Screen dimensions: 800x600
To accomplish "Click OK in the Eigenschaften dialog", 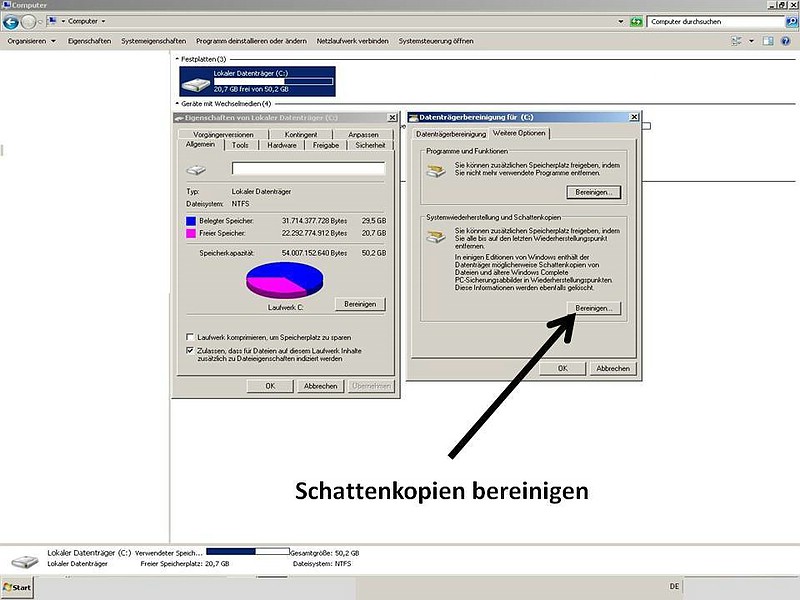I will point(270,386).
